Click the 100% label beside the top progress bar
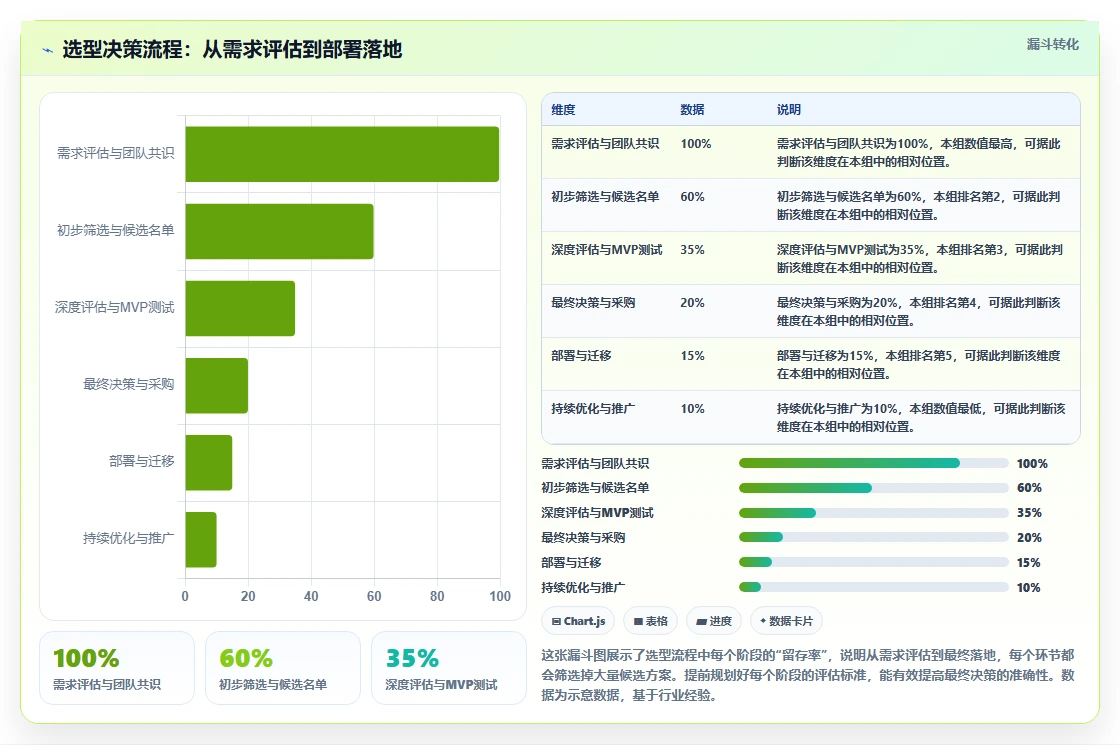 click(x=1032, y=464)
